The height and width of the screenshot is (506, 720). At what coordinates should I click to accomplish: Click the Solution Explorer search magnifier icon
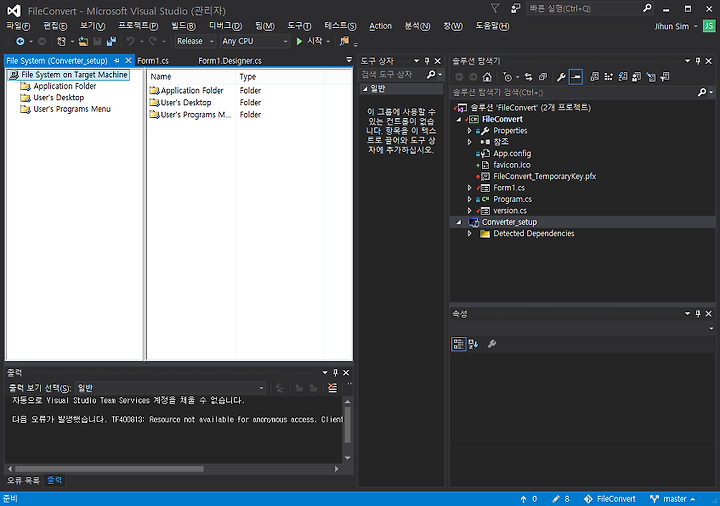click(702, 92)
